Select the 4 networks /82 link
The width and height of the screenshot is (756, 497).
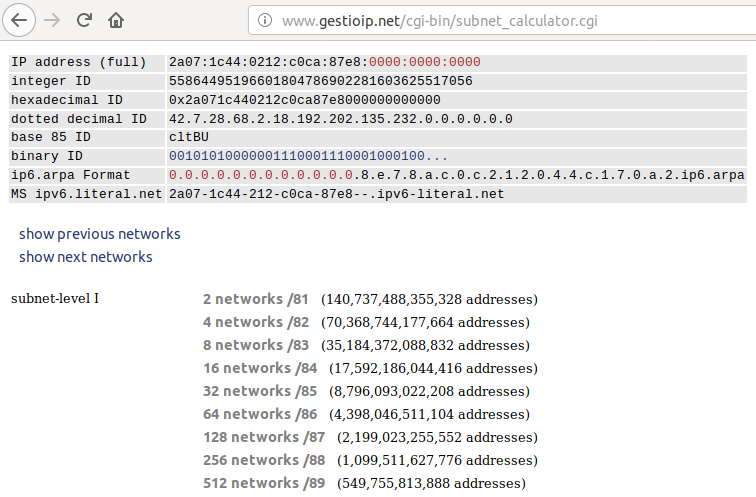(x=256, y=322)
